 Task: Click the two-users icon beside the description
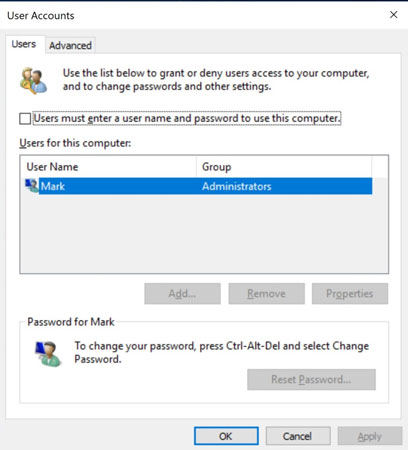point(33,81)
